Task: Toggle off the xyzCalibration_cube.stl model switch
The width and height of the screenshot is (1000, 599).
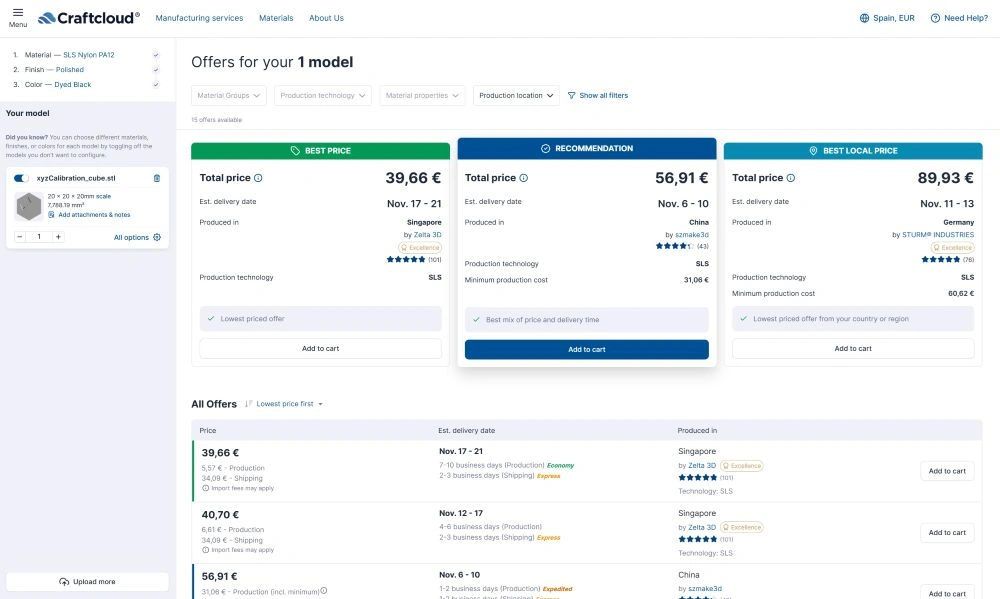Action: [x=21, y=178]
